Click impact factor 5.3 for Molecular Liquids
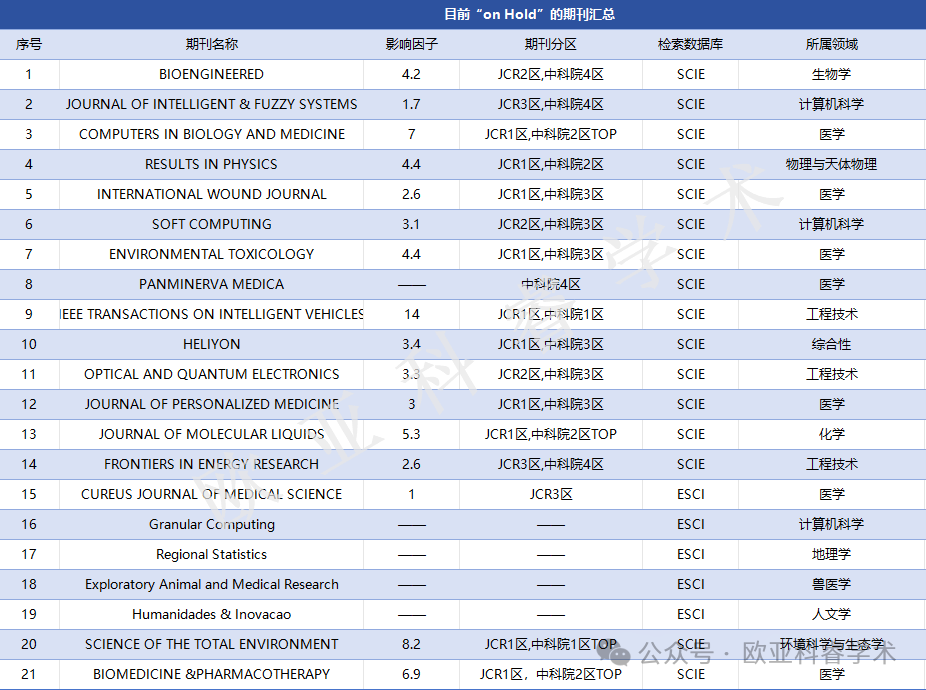This screenshot has height=690, width=926. pyautogui.click(x=412, y=435)
